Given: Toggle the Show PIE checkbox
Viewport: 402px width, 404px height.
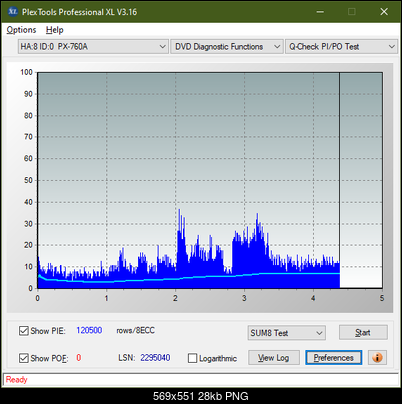Looking at the screenshot, I should point(24,331).
